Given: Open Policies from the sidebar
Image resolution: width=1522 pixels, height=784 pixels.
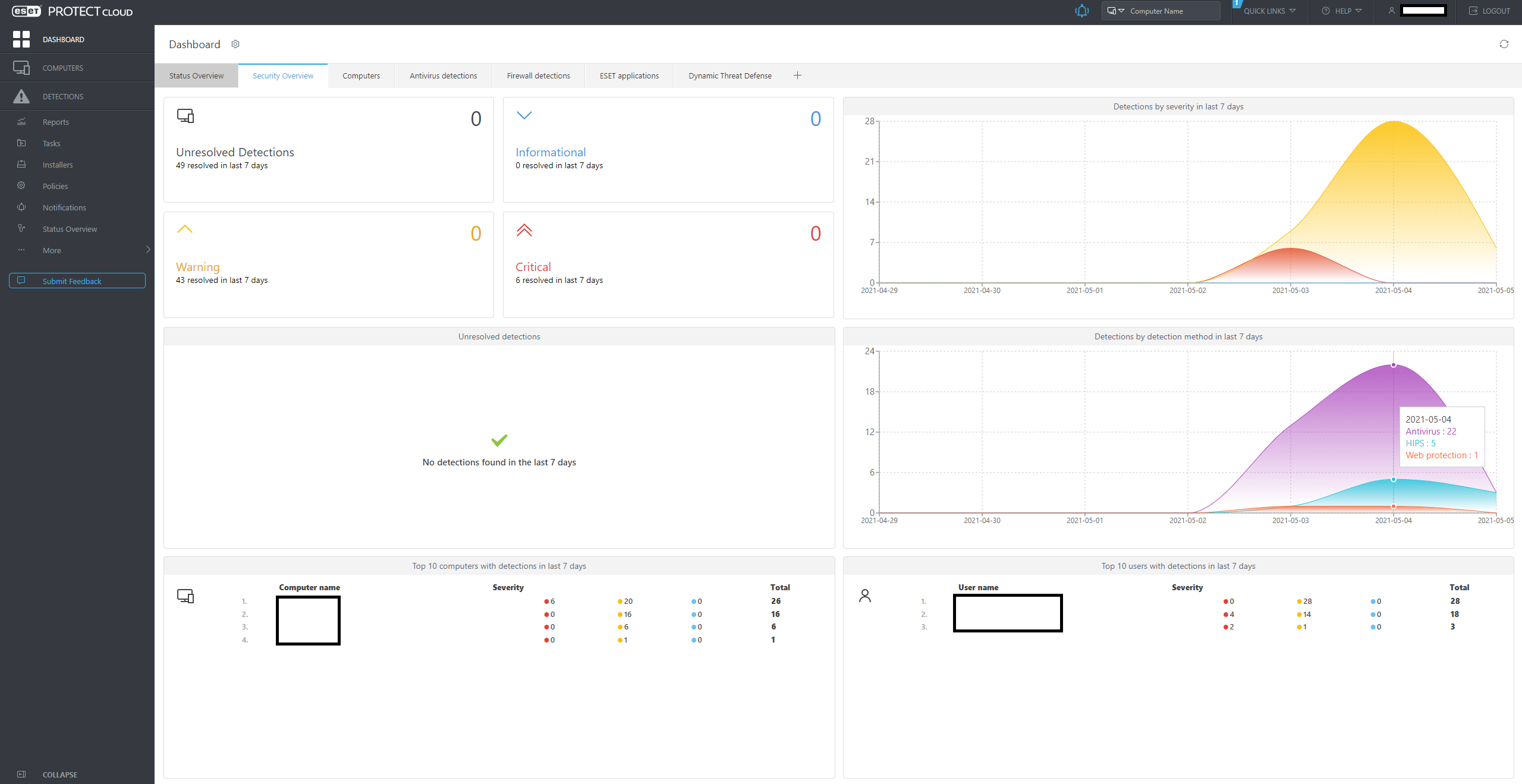Looking at the screenshot, I should point(55,186).
